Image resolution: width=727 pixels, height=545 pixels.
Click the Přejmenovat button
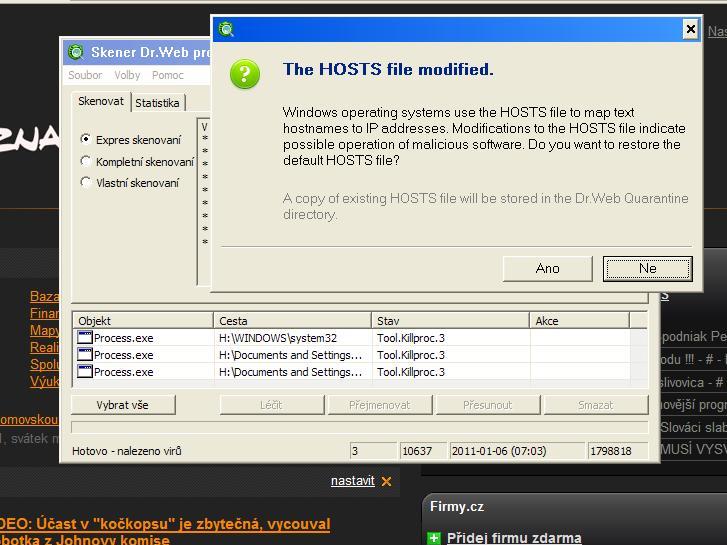click(380, 405)
